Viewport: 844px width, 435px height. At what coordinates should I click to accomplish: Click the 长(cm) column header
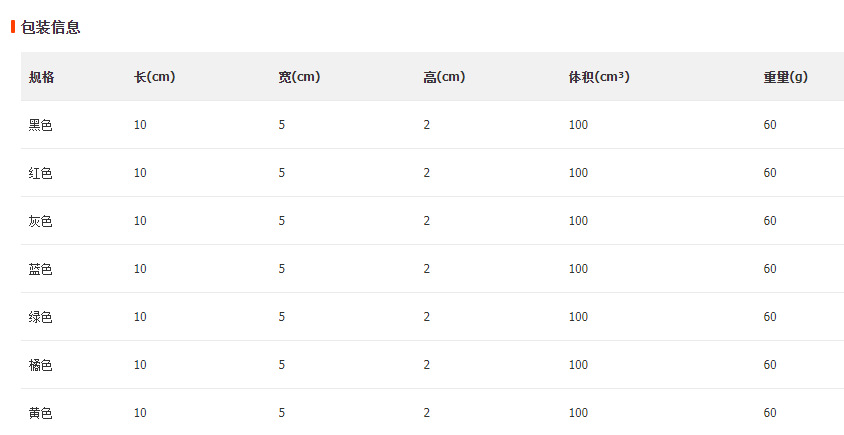pyautogui.click(x=154, y=77)
